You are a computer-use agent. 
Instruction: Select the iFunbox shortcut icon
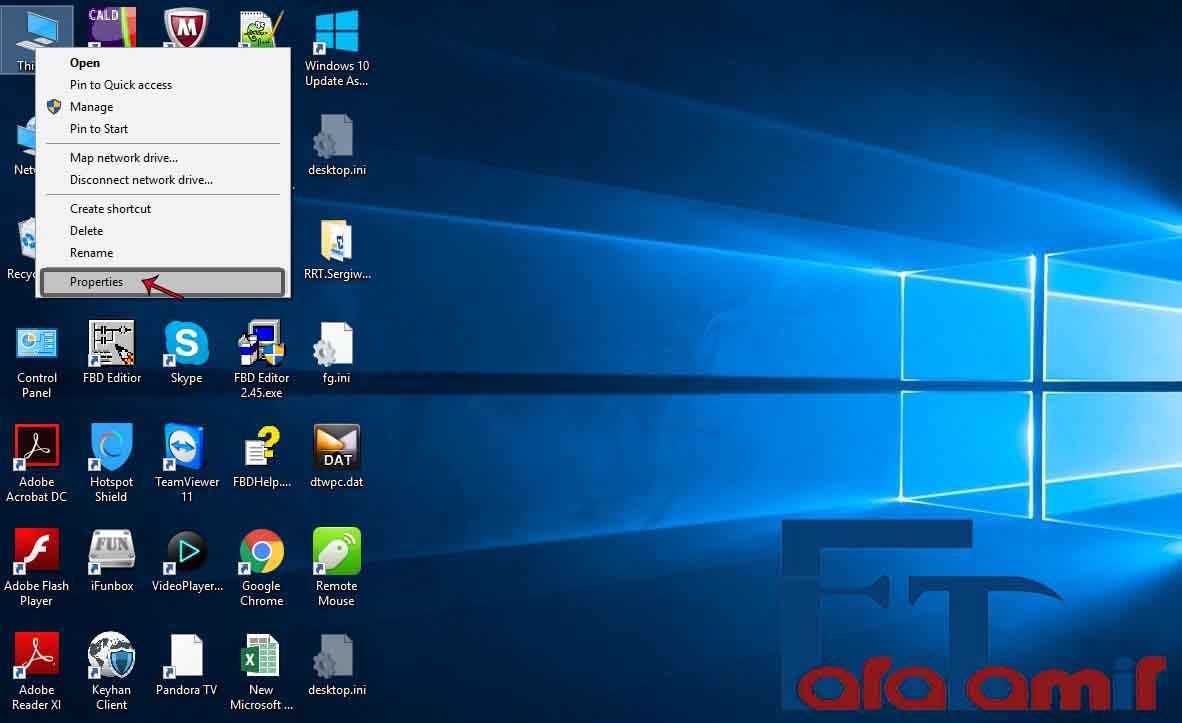point(112,552)
